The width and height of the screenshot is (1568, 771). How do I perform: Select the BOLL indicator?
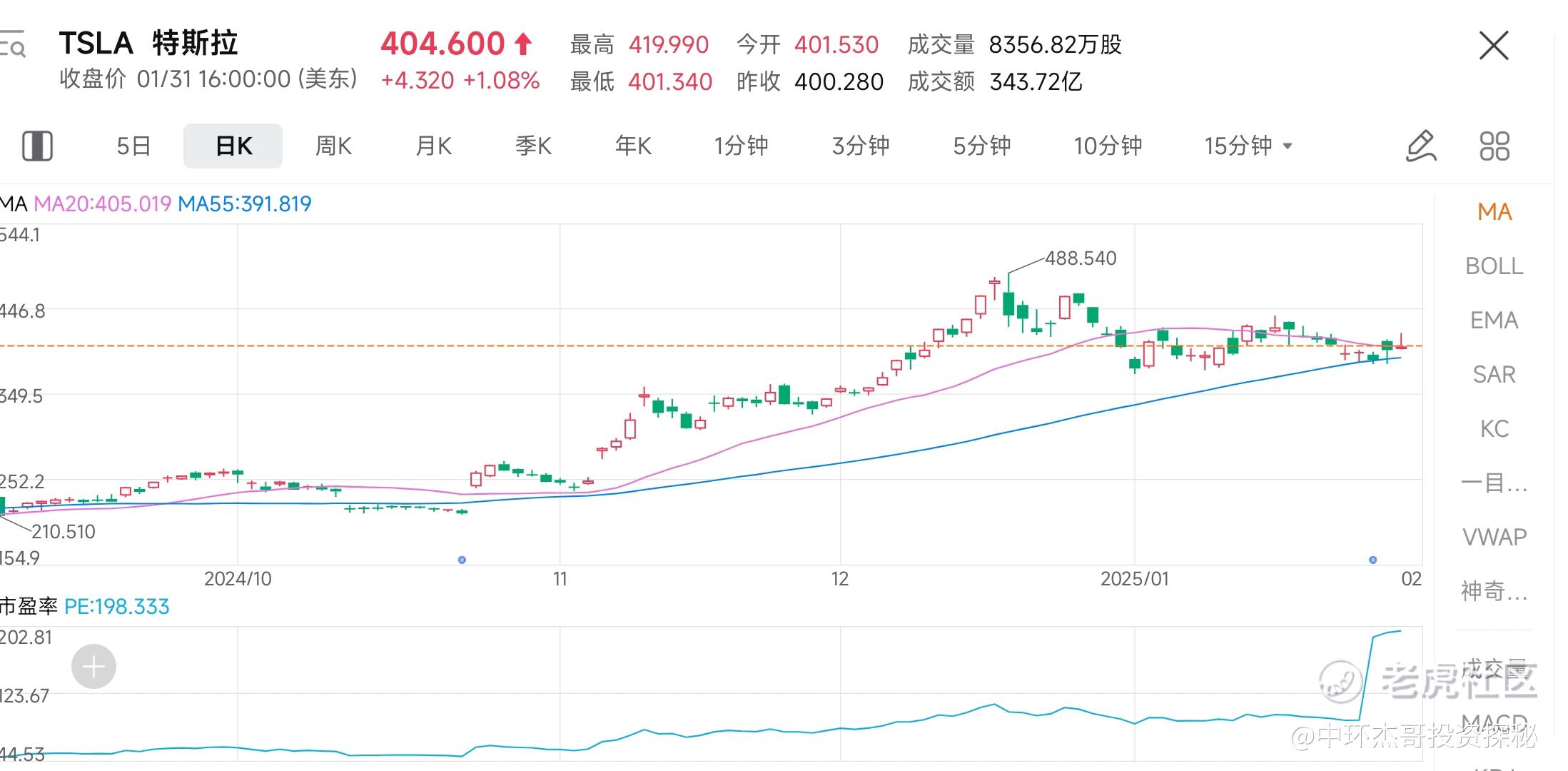(x=1494, y=266)
